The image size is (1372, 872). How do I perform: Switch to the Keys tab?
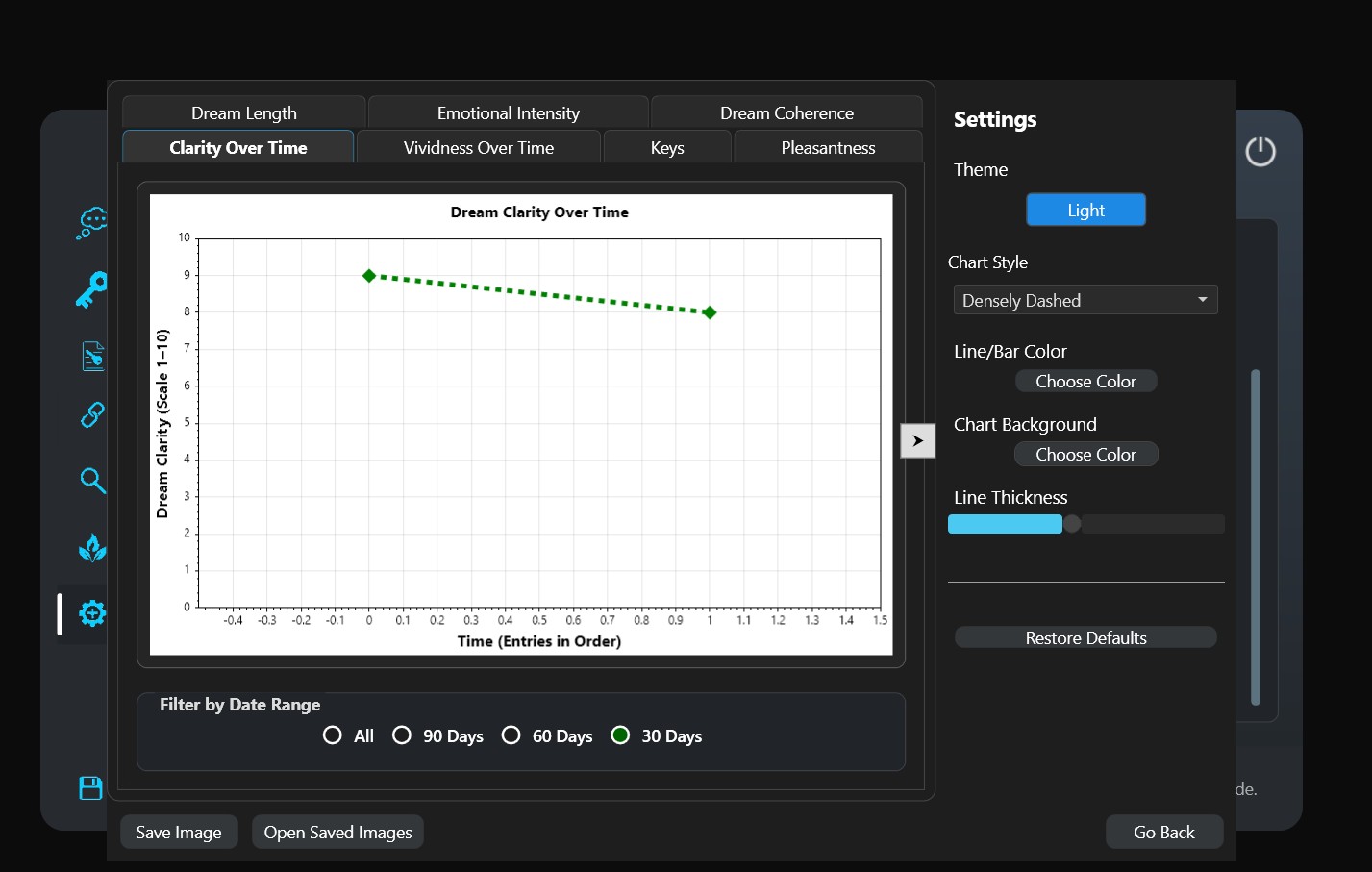(667, 147)
